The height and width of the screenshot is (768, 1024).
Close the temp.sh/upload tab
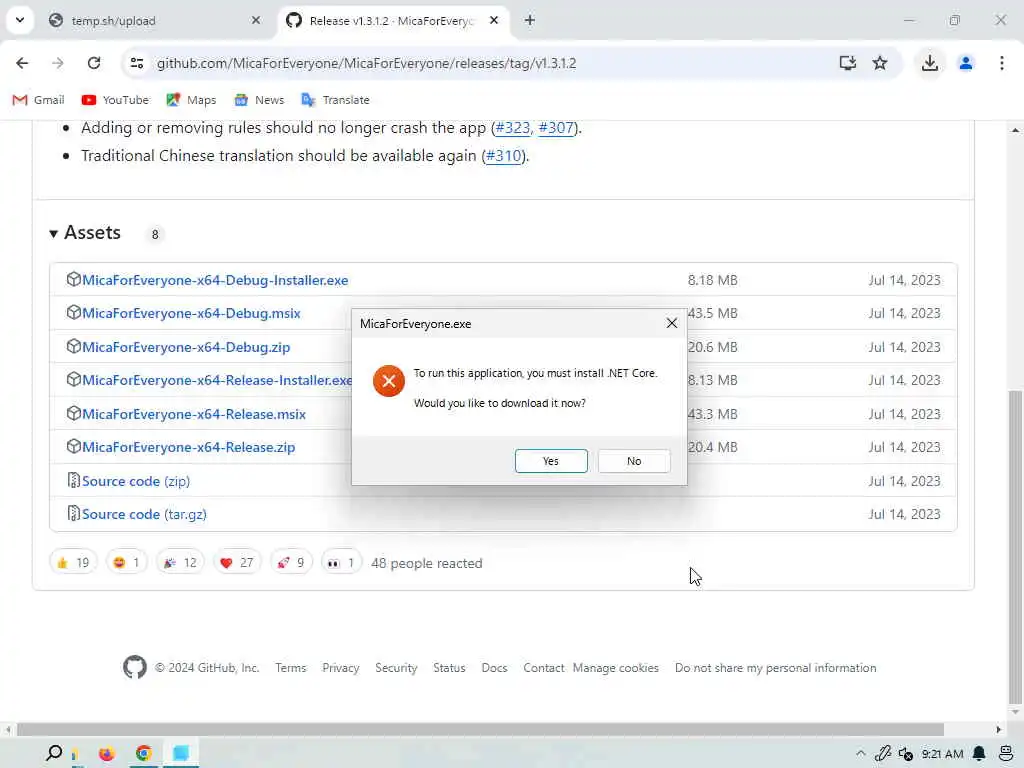pyautogui.click(x=256, y=21)
